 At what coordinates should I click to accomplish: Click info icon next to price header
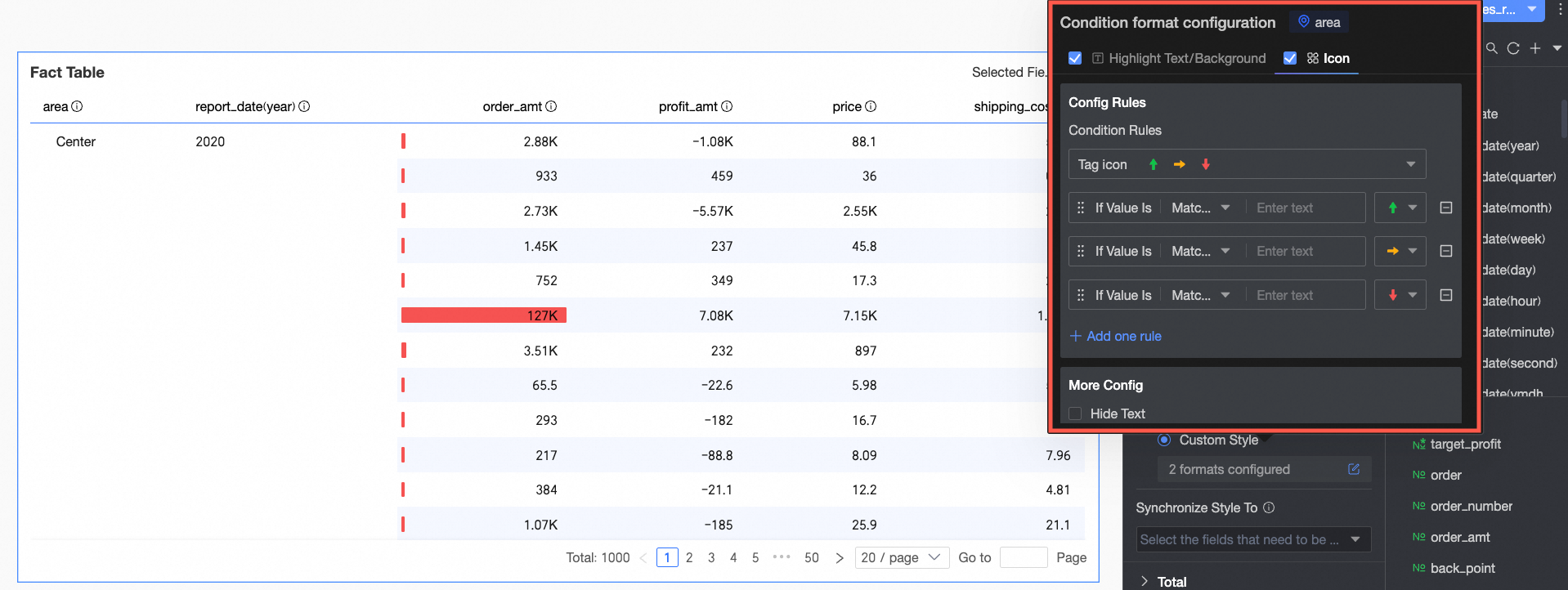871,106
